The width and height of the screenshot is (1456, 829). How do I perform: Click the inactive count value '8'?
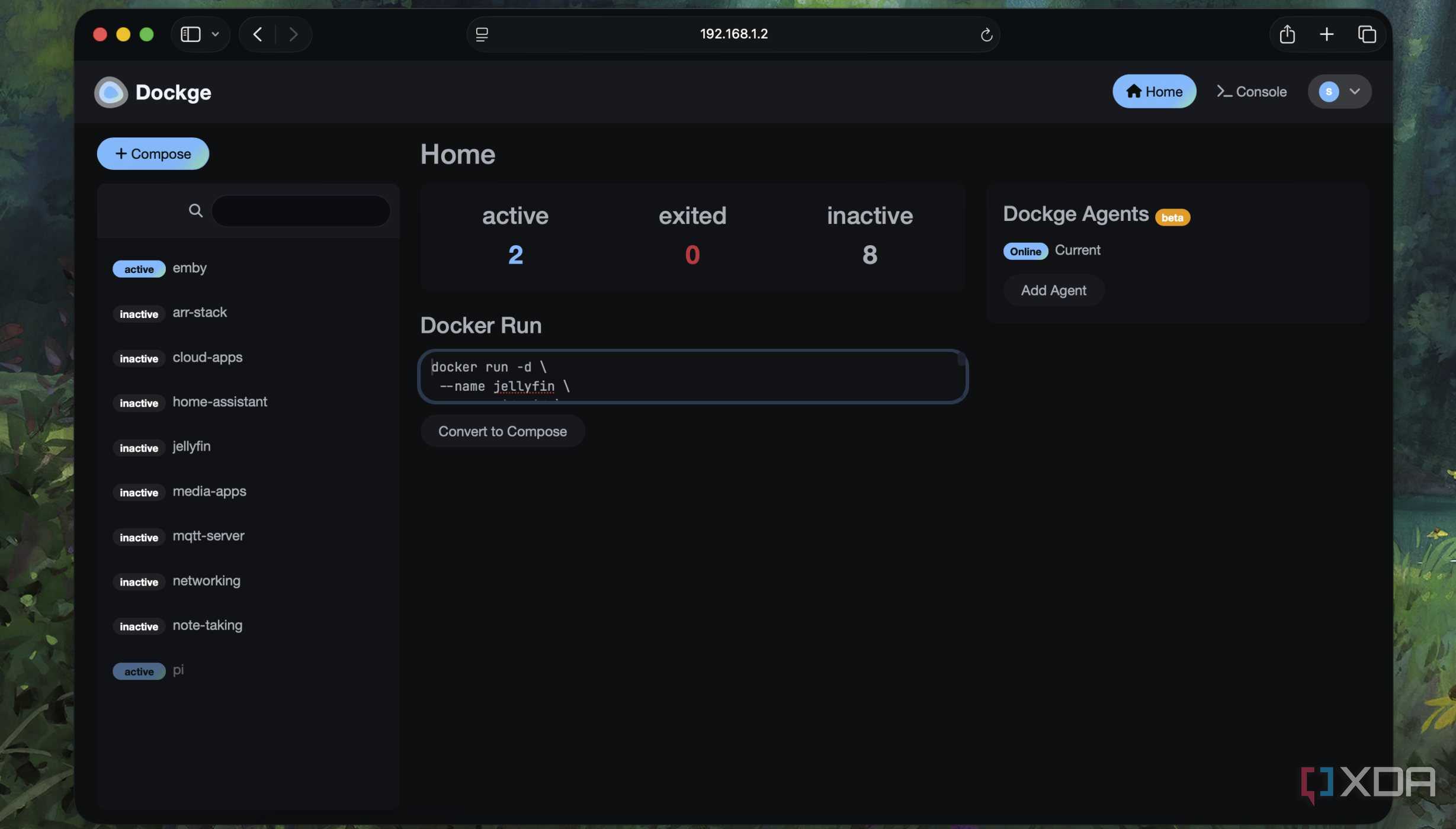[x=870, y=255]
